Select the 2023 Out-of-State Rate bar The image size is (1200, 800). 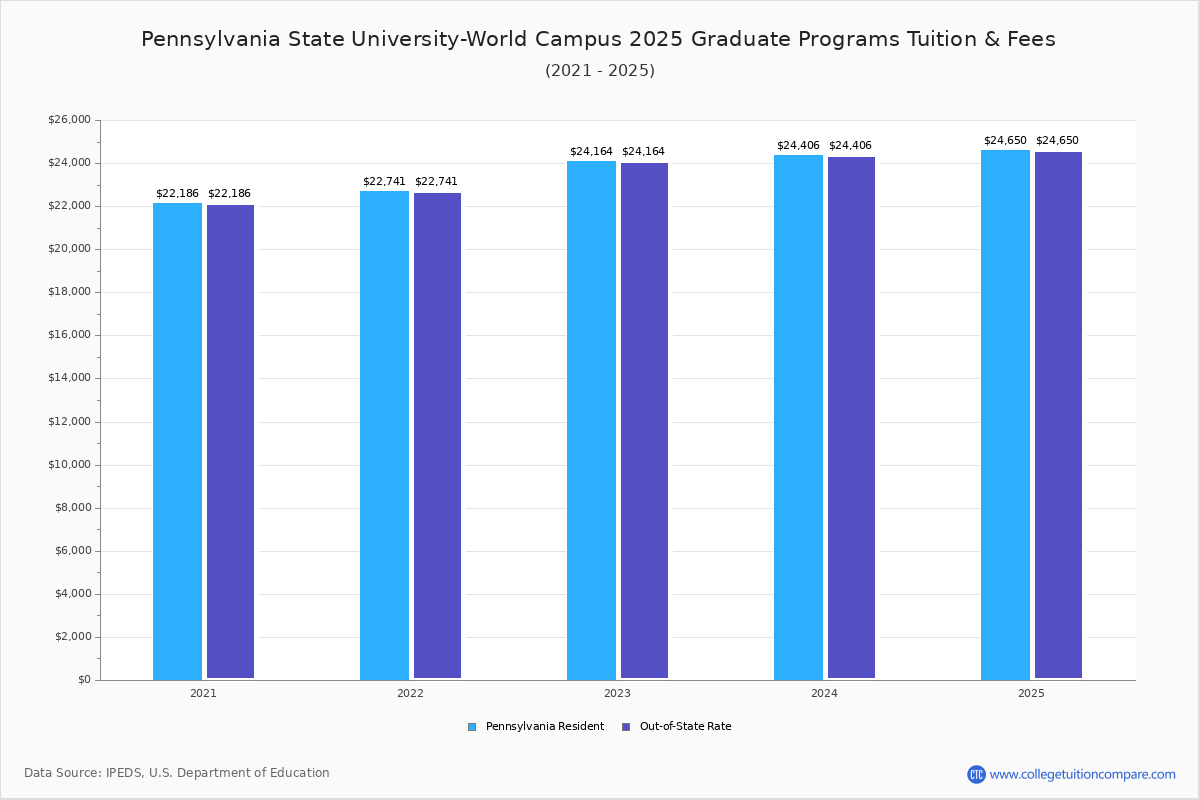pyautogui.click(x=644, y=420)
